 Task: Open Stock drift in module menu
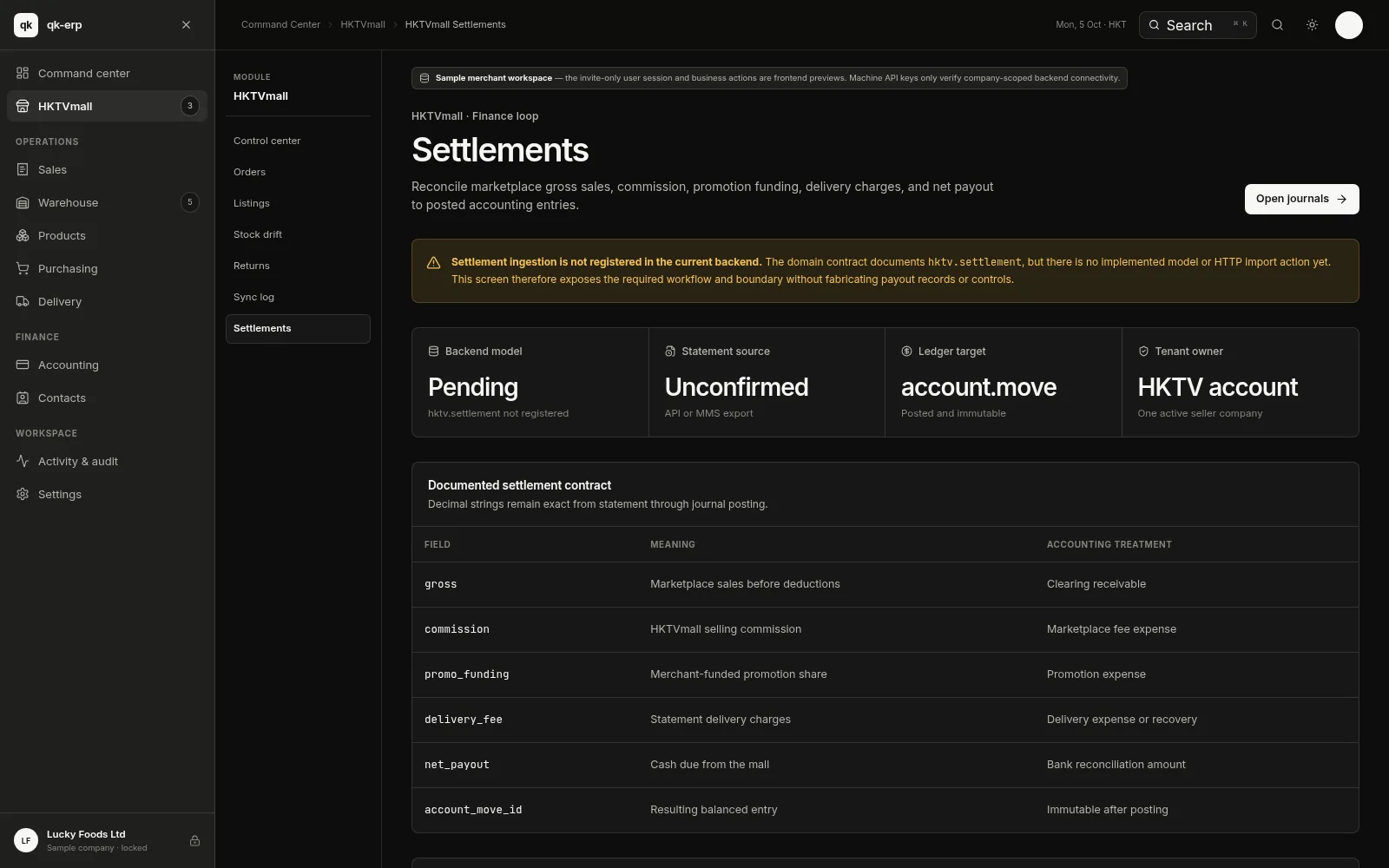point(298,234)
